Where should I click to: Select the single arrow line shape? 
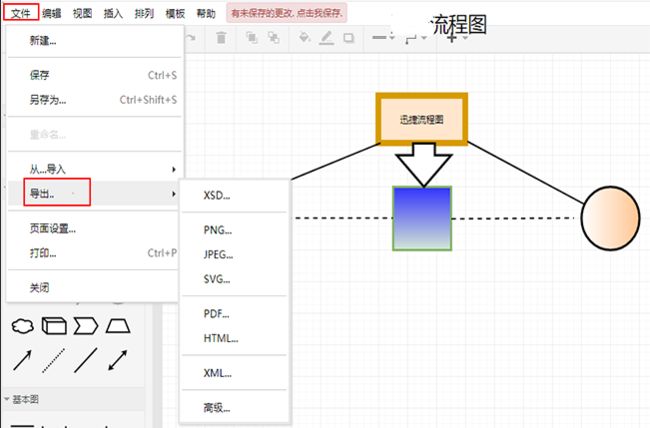click(22, 360)
